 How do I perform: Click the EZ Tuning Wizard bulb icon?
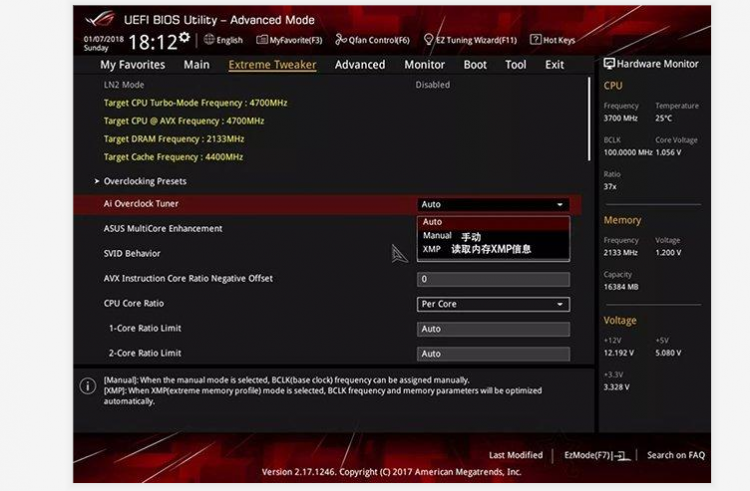tap(429, 40)
